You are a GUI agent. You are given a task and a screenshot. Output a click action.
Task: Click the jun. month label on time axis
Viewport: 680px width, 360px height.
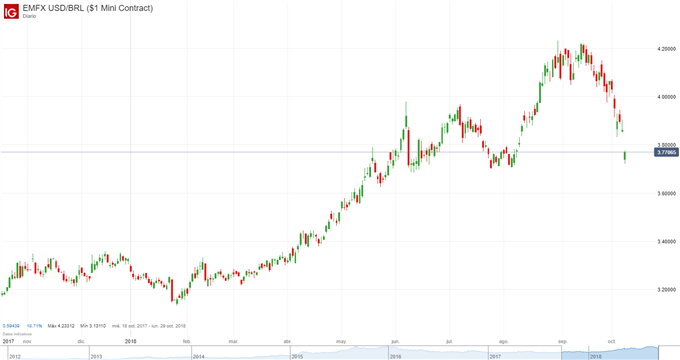click(x=395, y=342)
